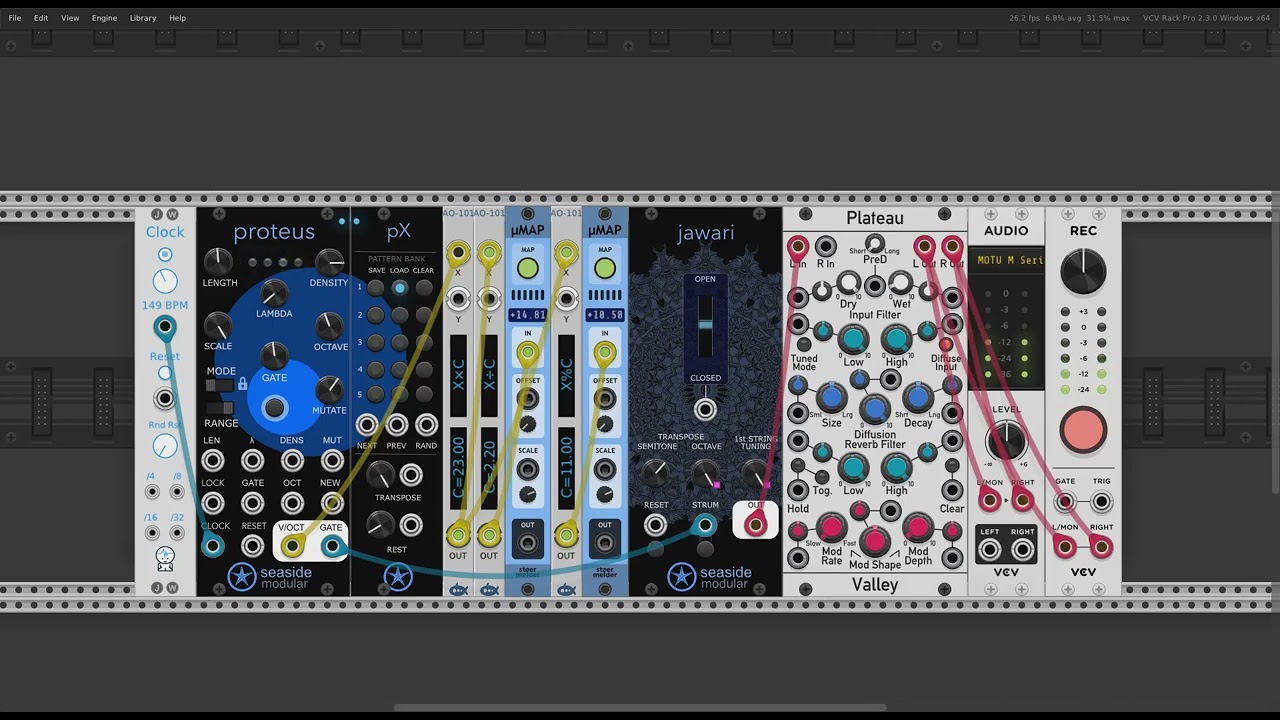Click Audio module LEFT output jack
The image size is (1280, 720).
[x=989, y=549]
